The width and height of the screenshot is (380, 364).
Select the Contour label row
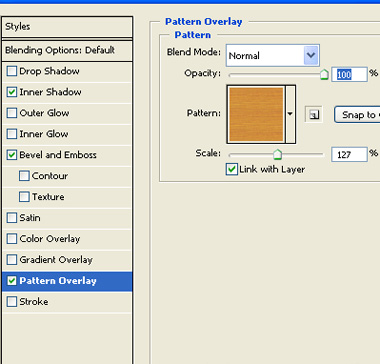click(x=50, y=176)
